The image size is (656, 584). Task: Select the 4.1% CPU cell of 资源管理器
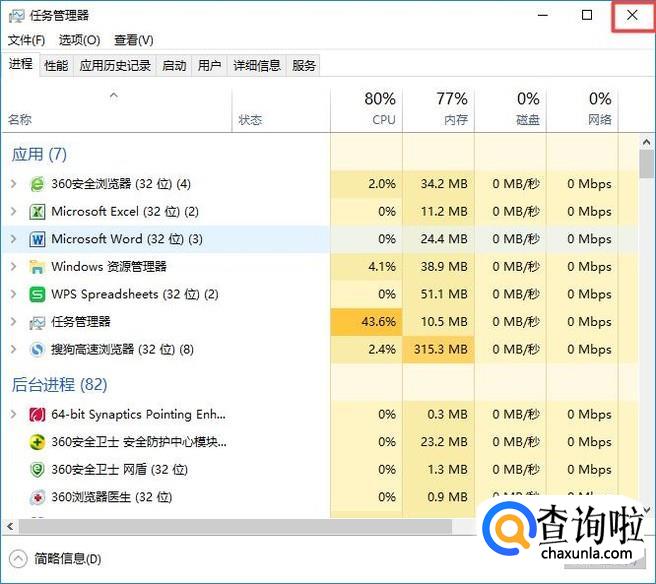(366, 266)
